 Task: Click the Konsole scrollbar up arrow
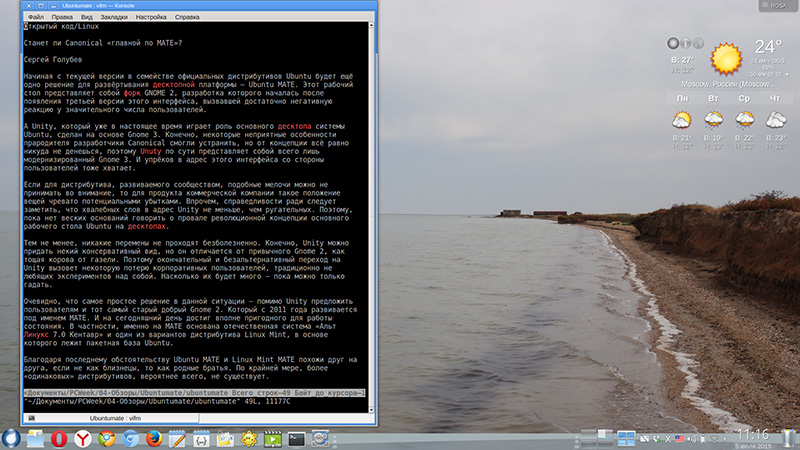pyautogui.click(x=371, y=25)
